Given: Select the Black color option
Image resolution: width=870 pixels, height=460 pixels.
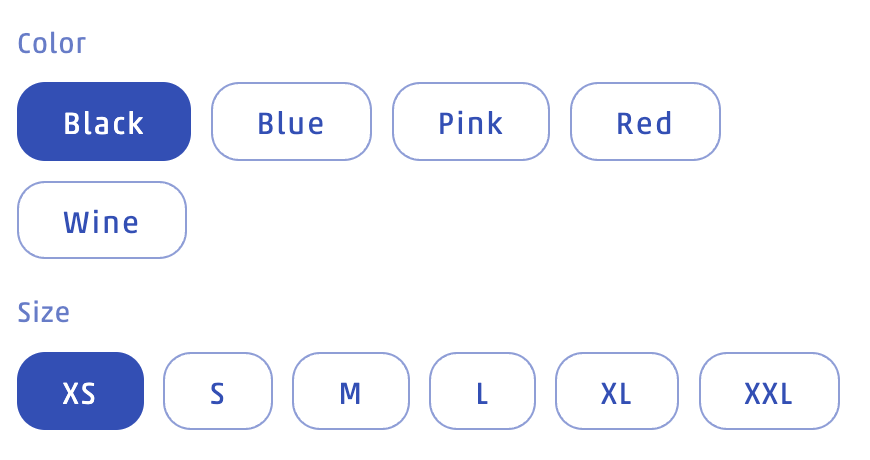Looking at the screenshot, I should 104,122.
